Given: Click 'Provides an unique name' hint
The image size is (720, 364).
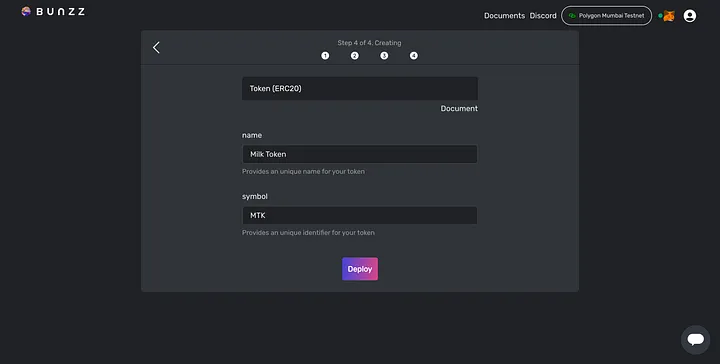Looking at the screenshot, I should 304,172.
